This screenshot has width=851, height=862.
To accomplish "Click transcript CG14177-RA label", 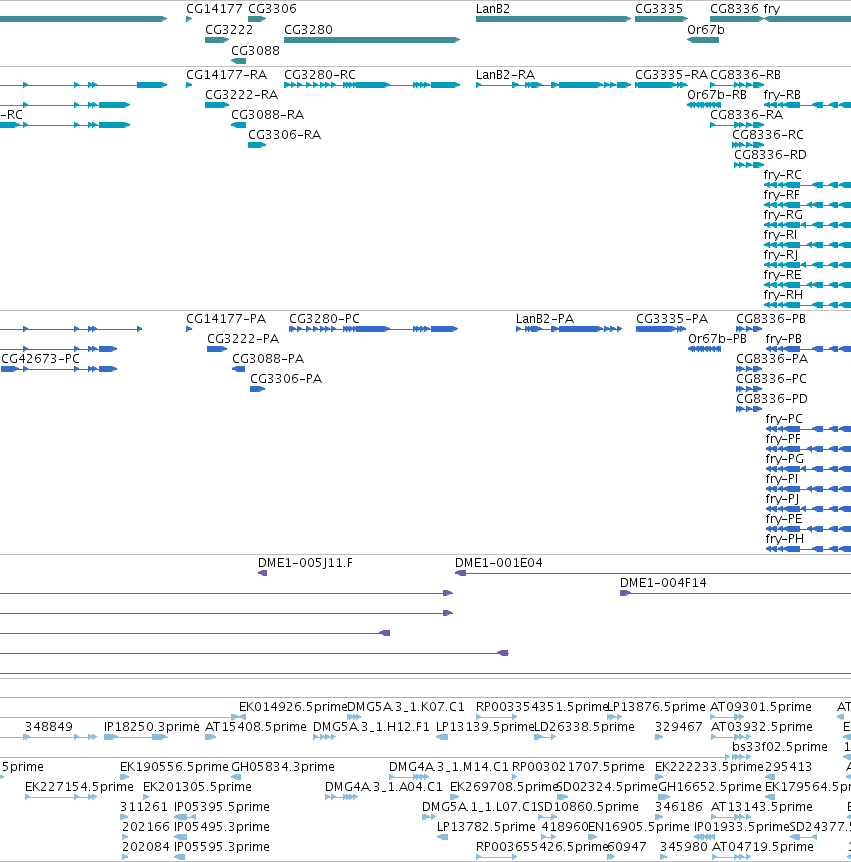I will pyautogui.click(x=226, y=75).
